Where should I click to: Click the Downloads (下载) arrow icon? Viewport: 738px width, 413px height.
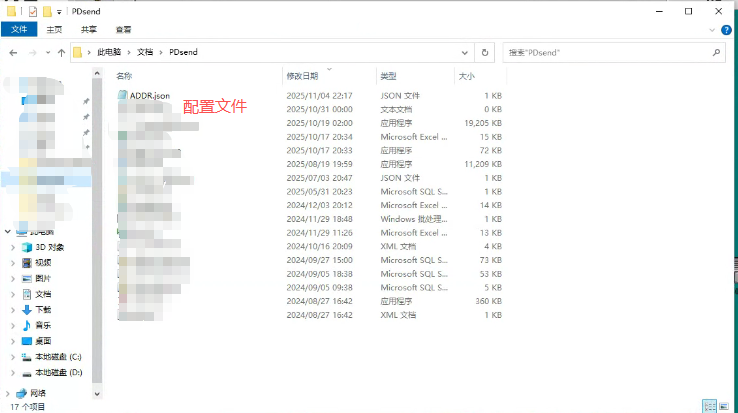click(x=27, y=310)
